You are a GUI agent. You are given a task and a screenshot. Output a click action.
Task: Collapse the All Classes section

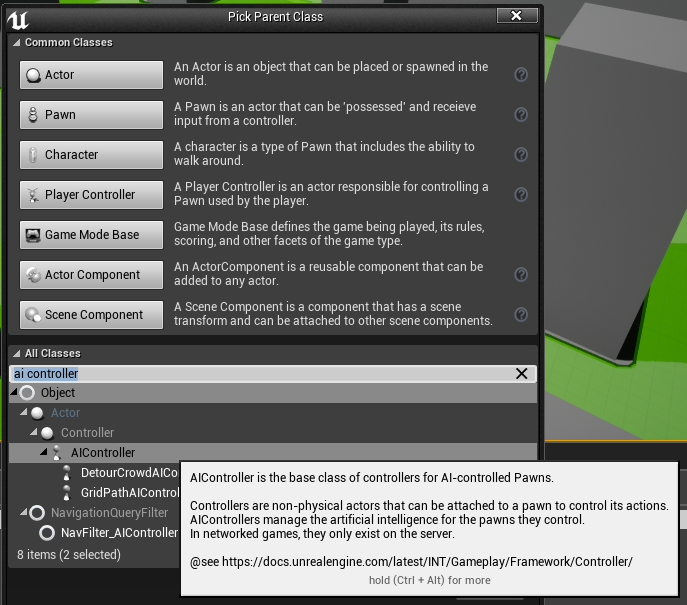(16, 354)
